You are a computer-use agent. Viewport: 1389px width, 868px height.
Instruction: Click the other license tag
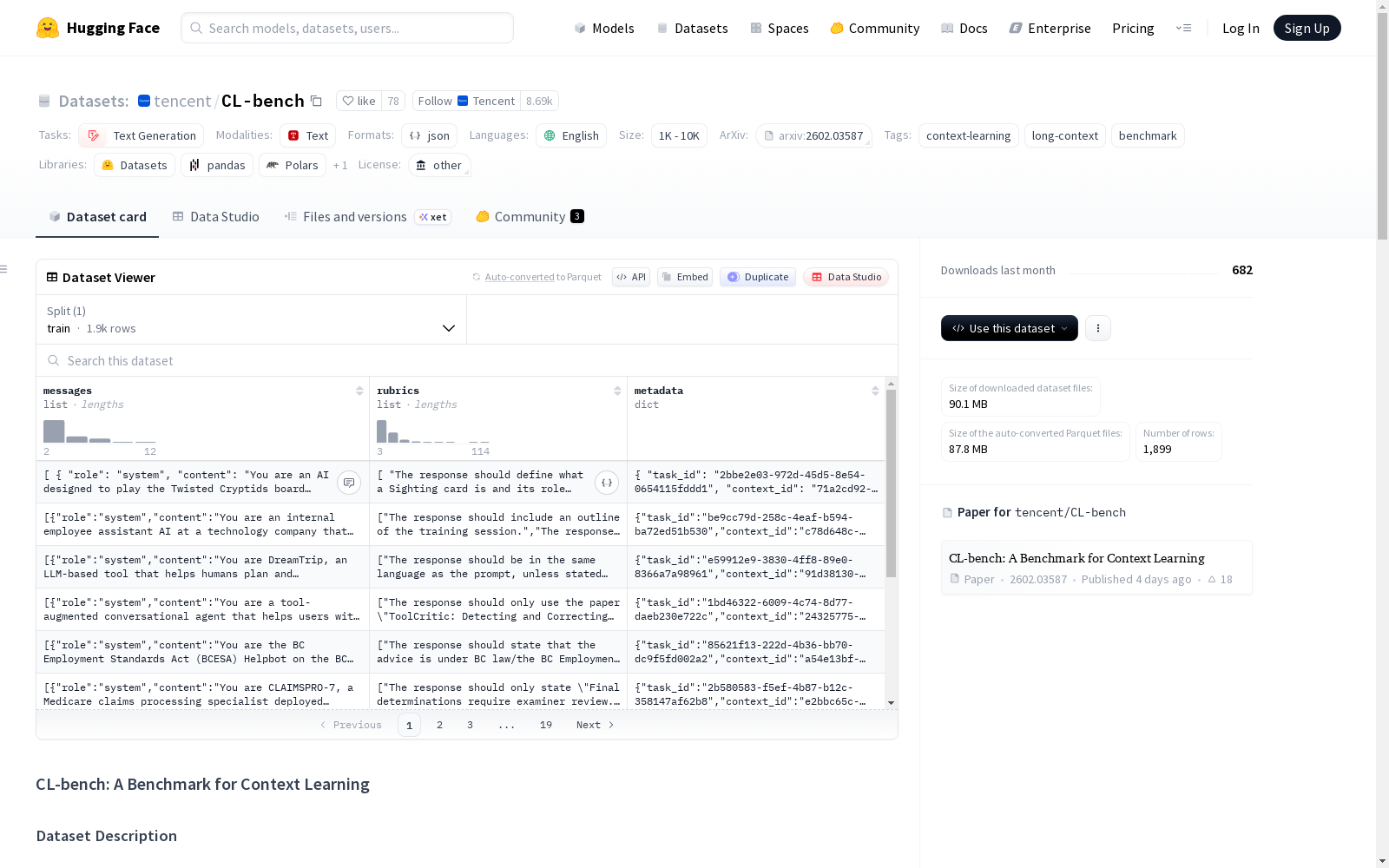pos(439,165)
